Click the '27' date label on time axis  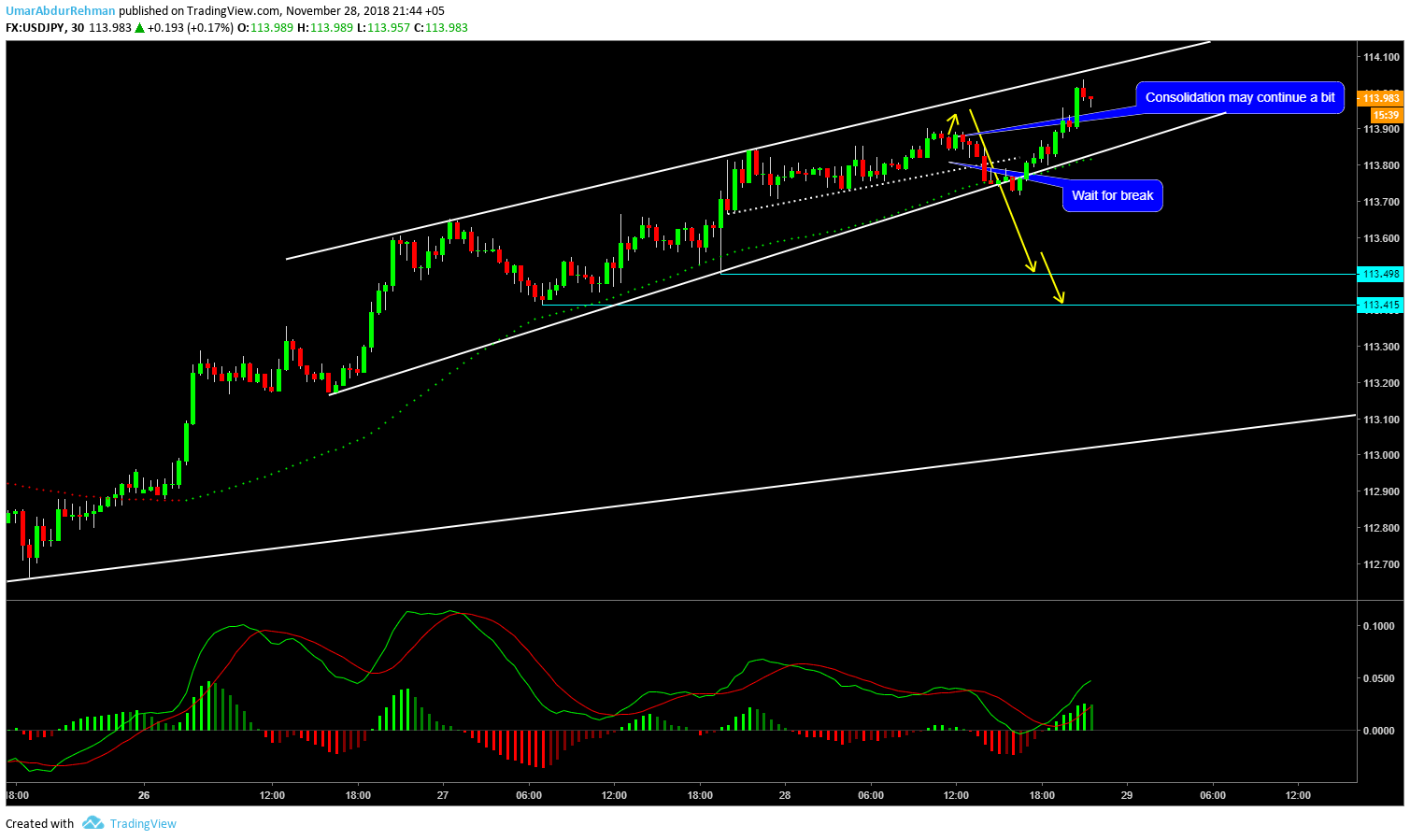(443, 795)
